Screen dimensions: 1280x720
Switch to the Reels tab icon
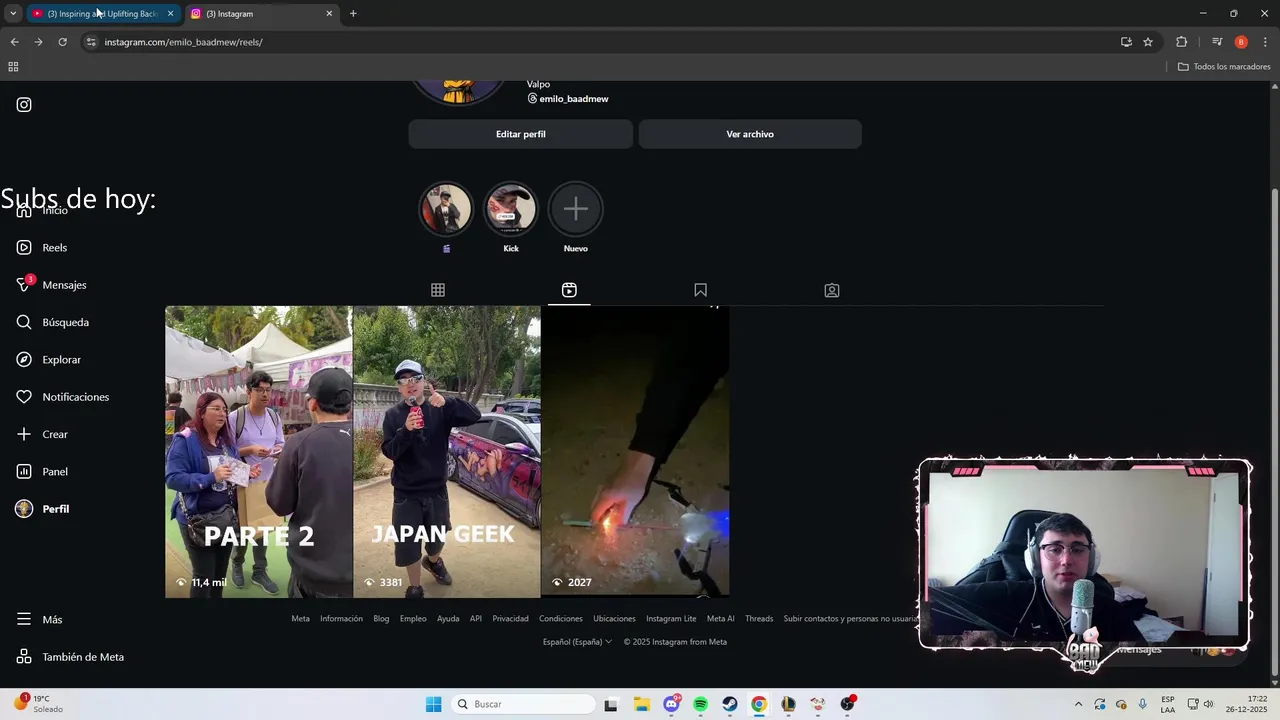(569, 290)
